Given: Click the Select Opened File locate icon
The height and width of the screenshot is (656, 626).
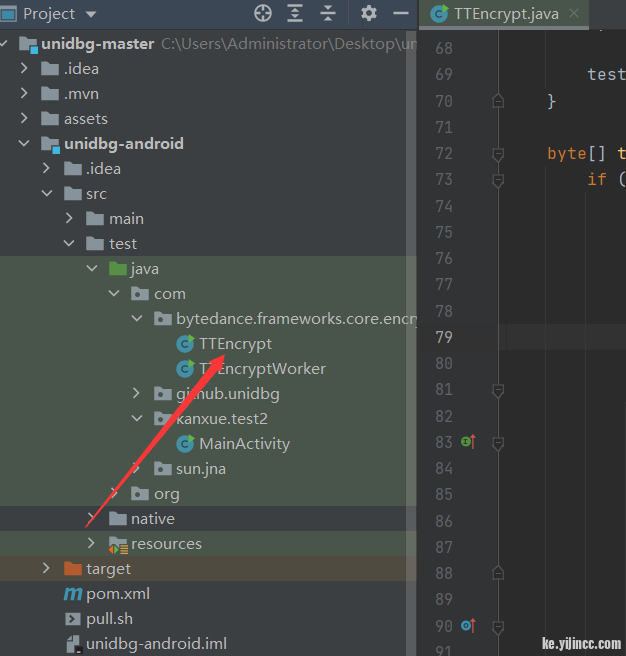Looking at the screenshot, I should 263,13.
